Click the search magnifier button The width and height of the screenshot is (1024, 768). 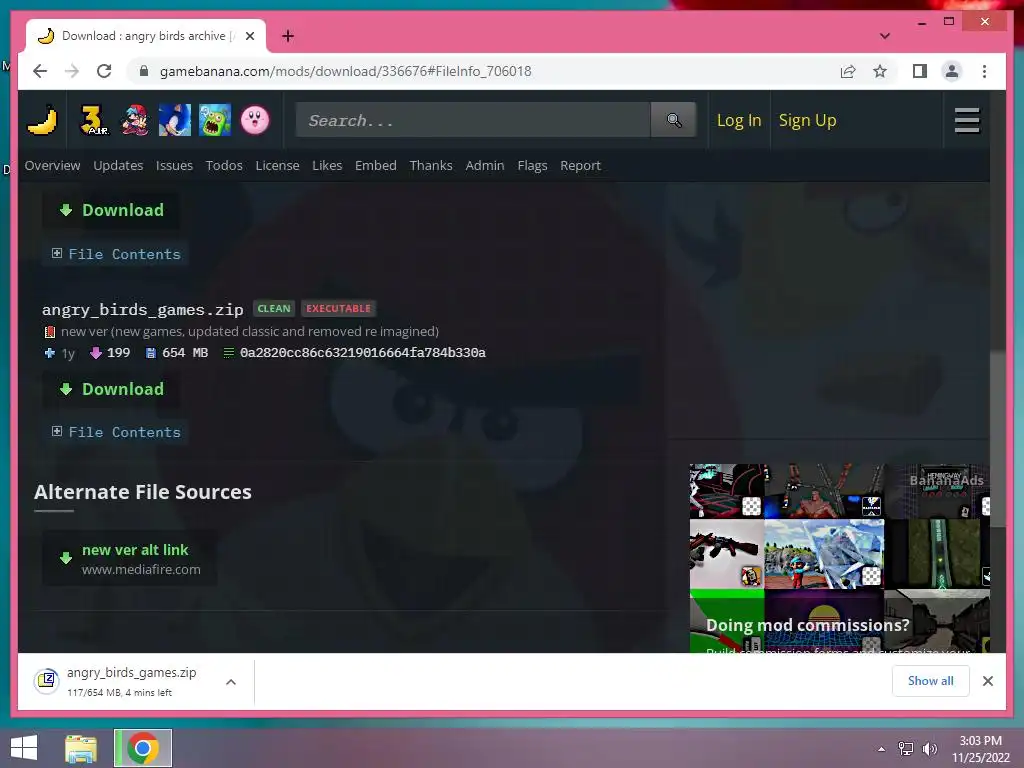(674, 120)
